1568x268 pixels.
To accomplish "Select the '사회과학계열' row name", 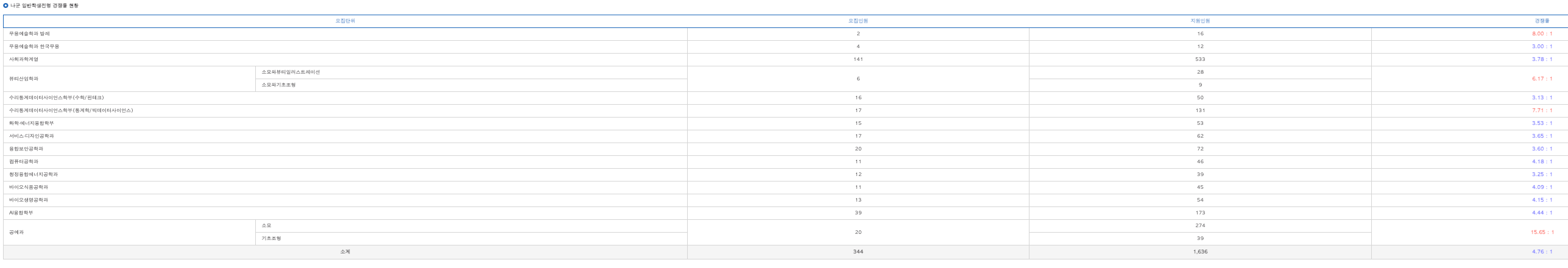I will pos(24,59).
